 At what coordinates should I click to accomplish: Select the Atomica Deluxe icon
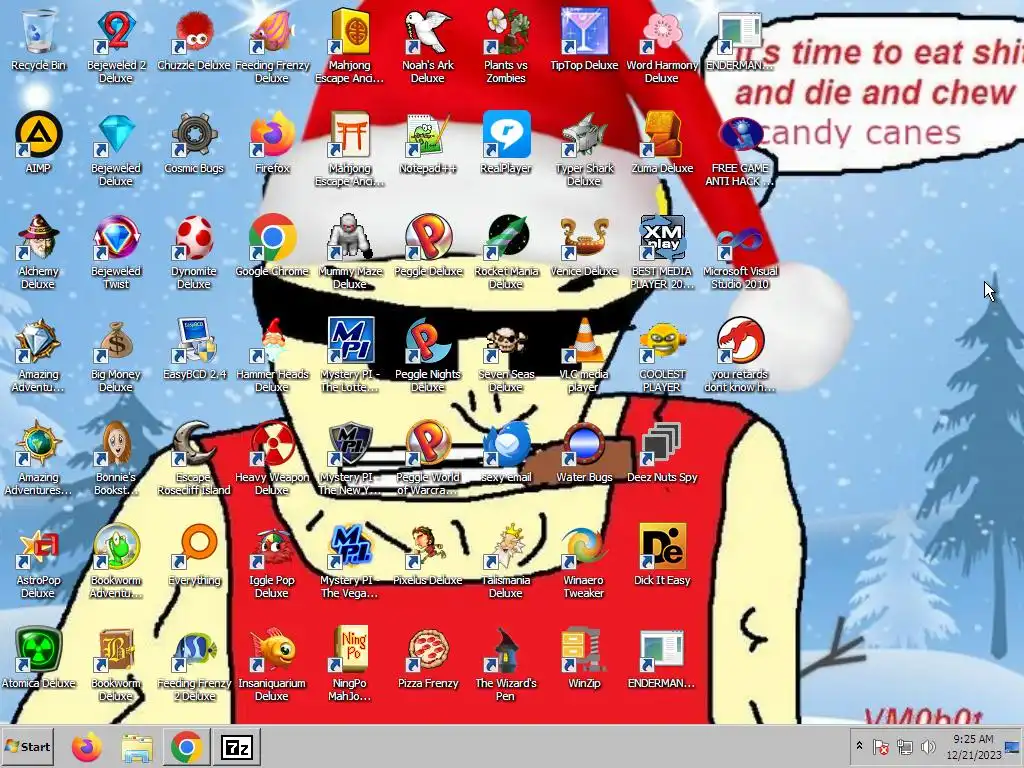point(39,660)
